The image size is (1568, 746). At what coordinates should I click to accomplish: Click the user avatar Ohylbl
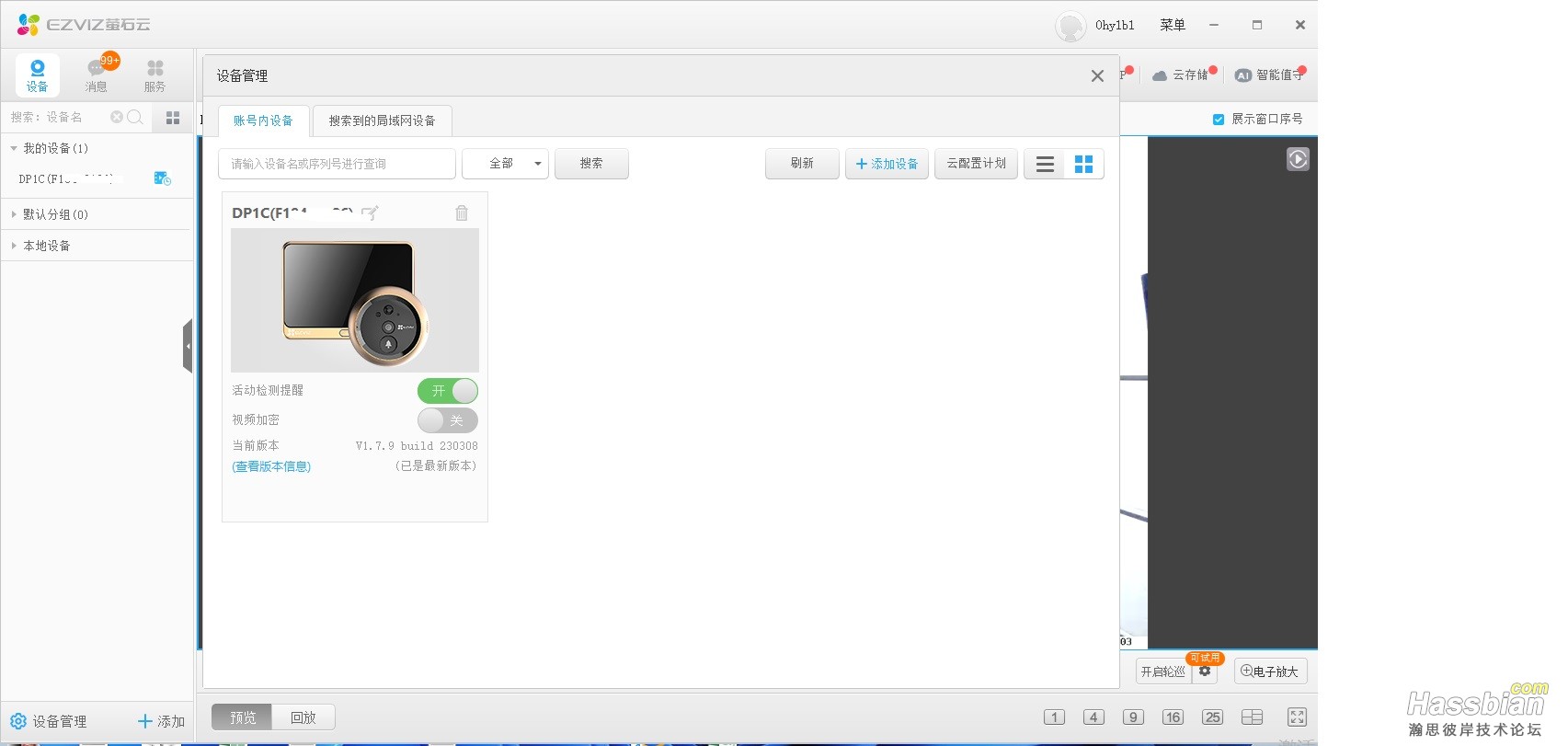pos(1070,26)
